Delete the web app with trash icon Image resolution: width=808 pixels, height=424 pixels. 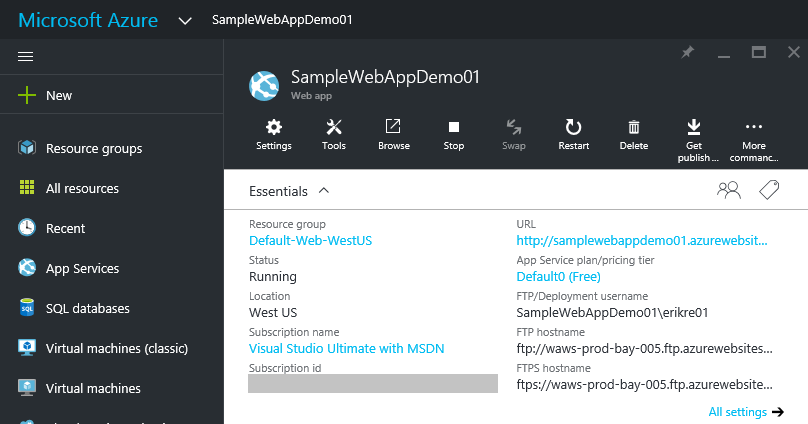pos(634,134)
